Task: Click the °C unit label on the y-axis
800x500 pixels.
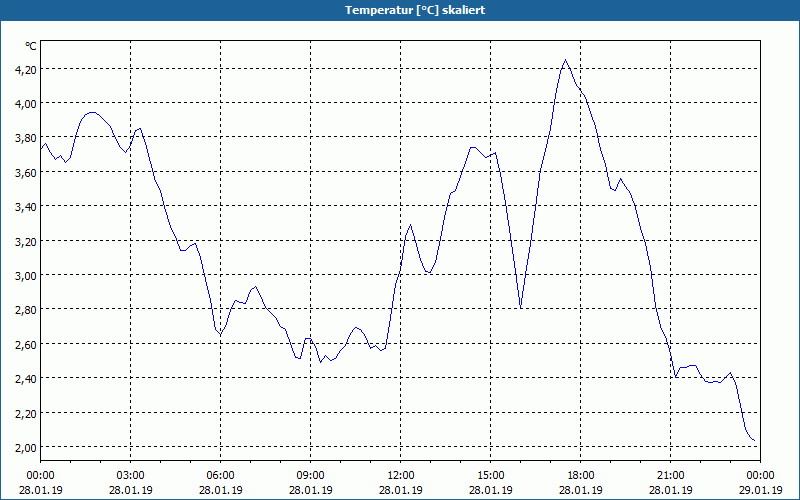Action: [x=31, y=46]
